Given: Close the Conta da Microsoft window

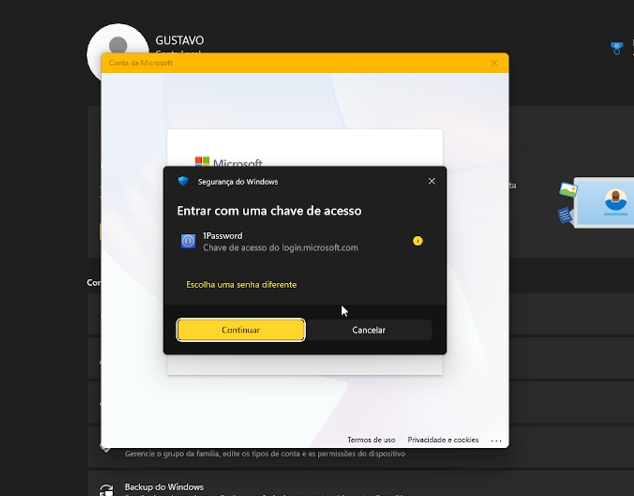Looking at the screenshot, I should (x=494, y=63).
